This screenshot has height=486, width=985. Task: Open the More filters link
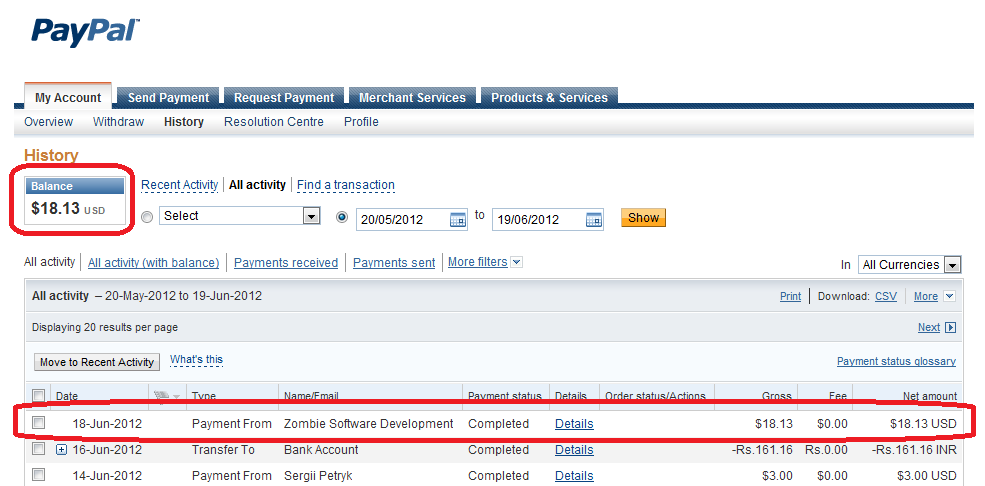pyautogui.click(x=477, y=262)
